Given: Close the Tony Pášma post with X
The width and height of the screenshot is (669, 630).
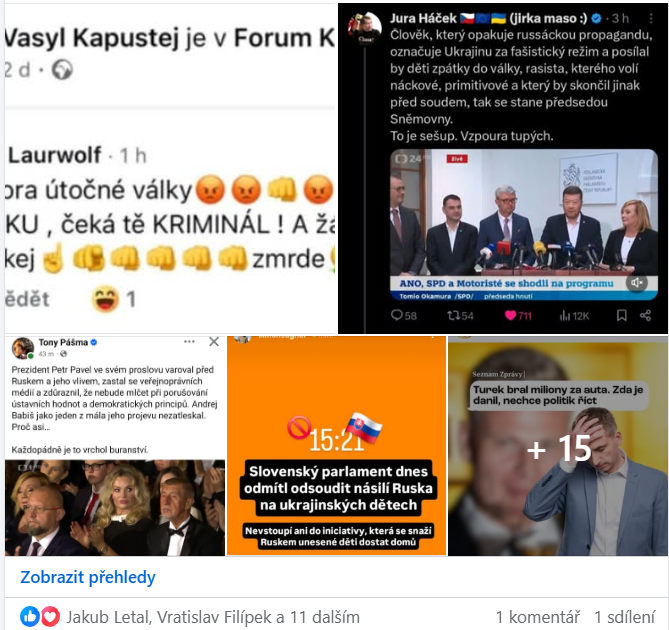Looking at the screenshot, I should tap(214, 342).
